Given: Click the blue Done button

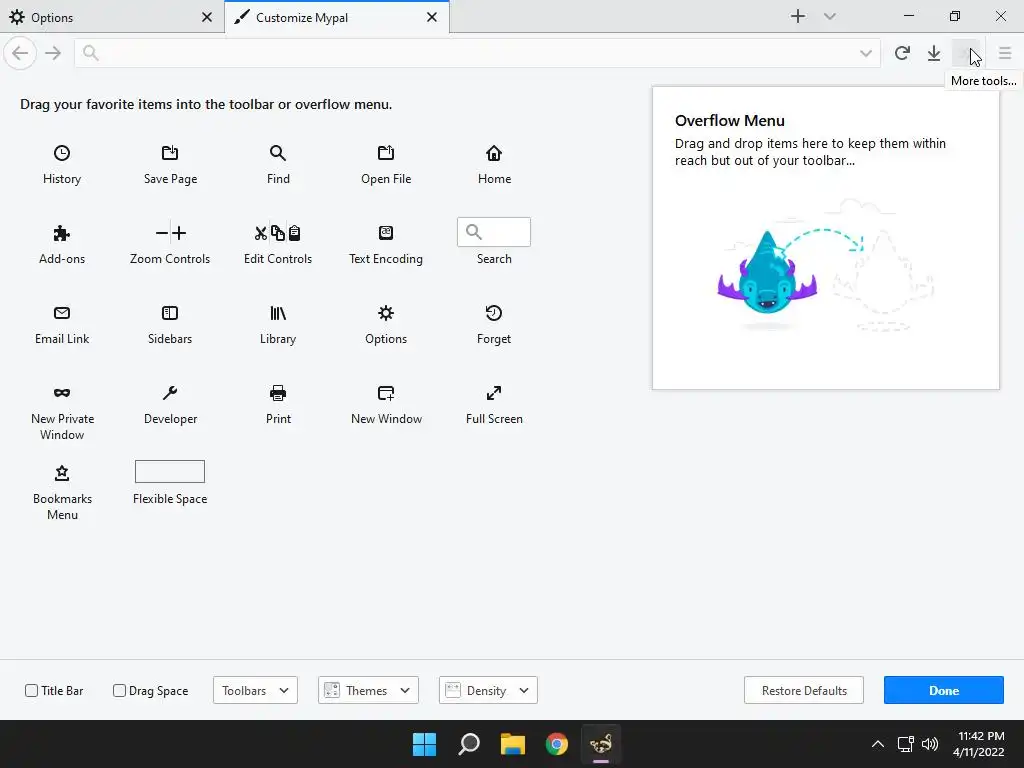Looking at the screenshot, I should pyautogui.click(x=944, y=690).
